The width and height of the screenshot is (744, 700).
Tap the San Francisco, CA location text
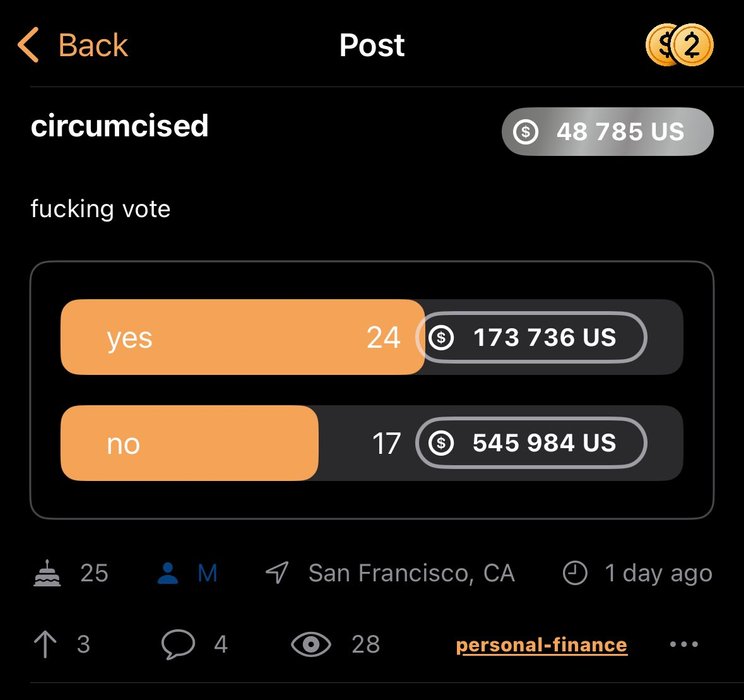tap(411, 573)
